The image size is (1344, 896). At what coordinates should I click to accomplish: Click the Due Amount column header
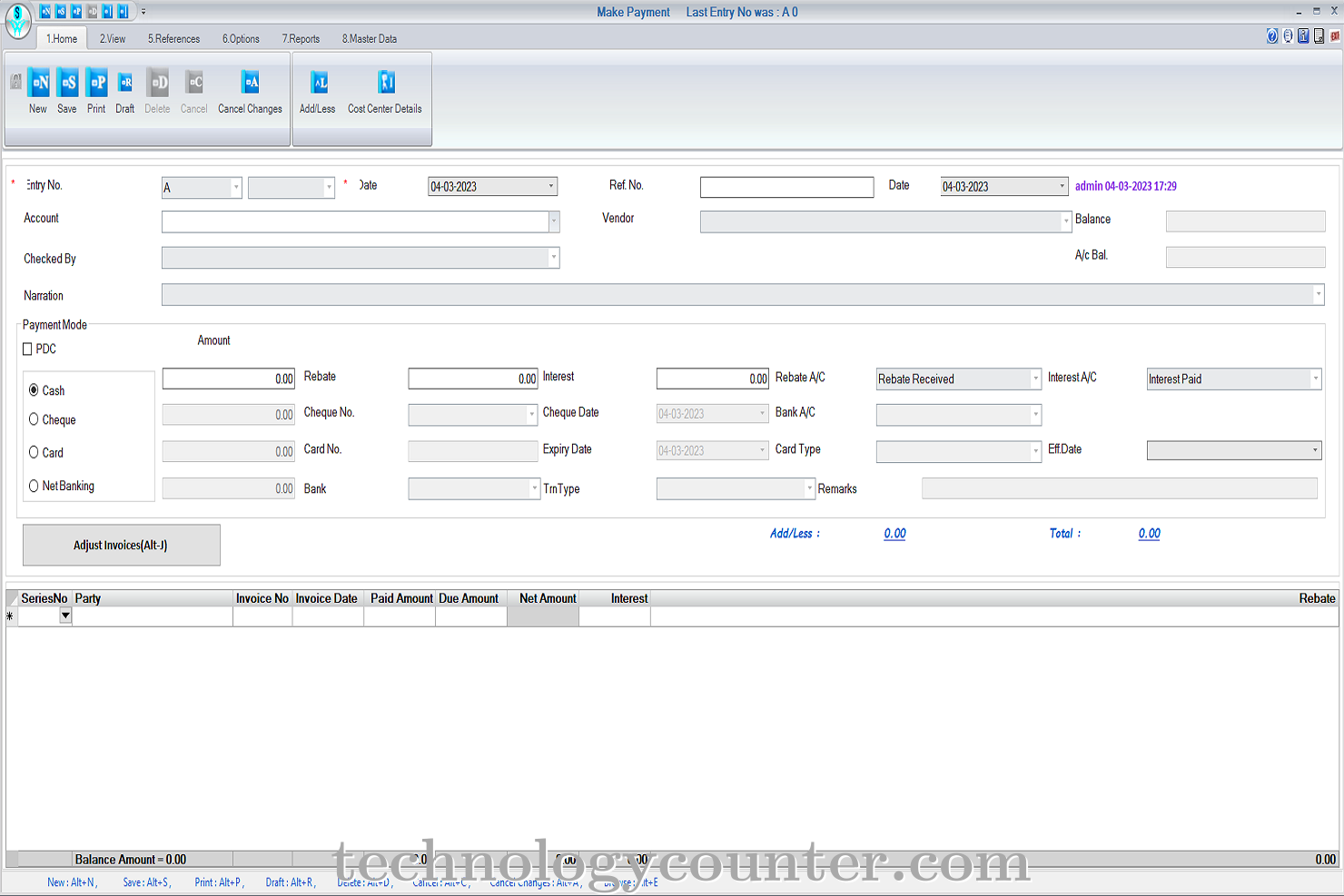coord(470,598)
